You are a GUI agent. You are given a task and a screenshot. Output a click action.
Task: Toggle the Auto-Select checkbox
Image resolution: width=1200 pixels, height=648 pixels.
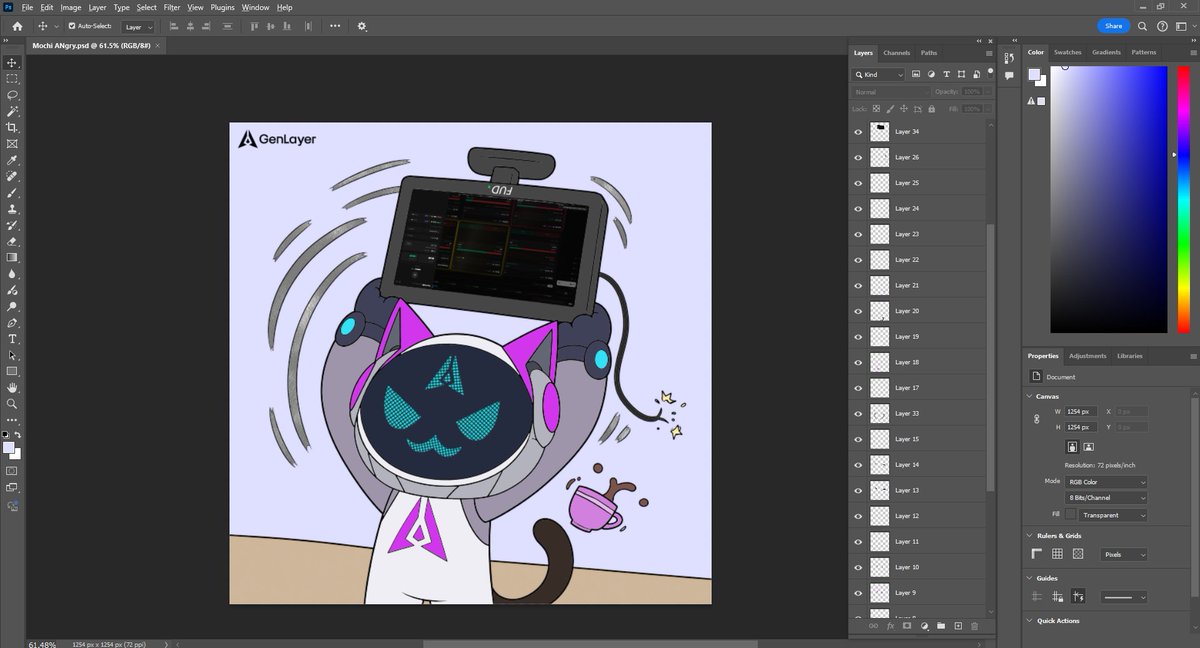71,26
